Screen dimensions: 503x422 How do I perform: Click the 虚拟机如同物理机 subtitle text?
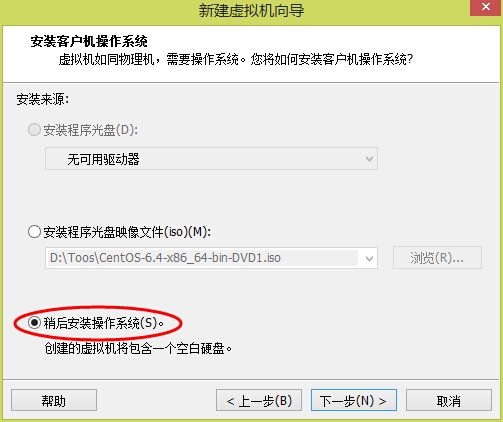point(107,59)
